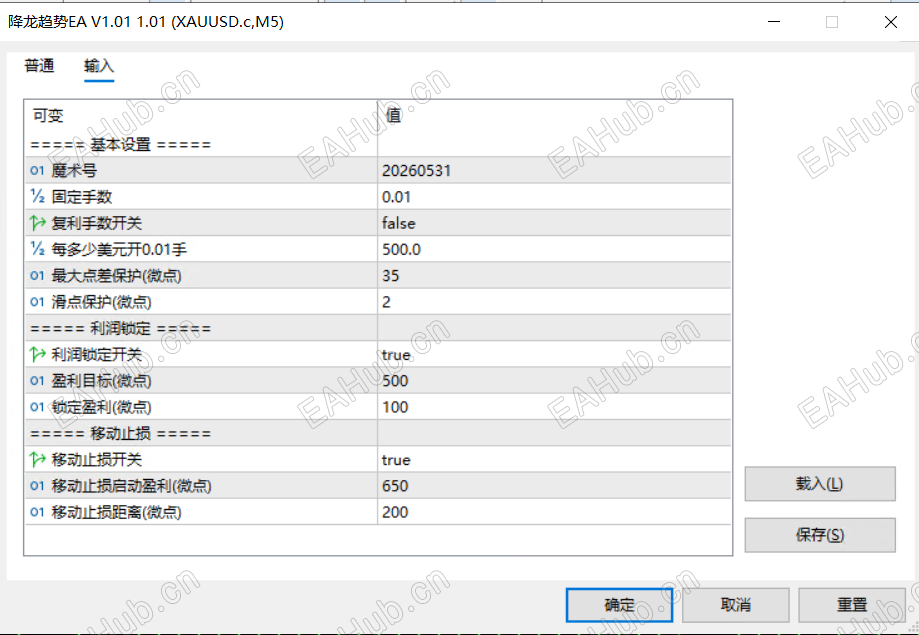Switch to the 普通 tab
919x635 pixels.
40,66
